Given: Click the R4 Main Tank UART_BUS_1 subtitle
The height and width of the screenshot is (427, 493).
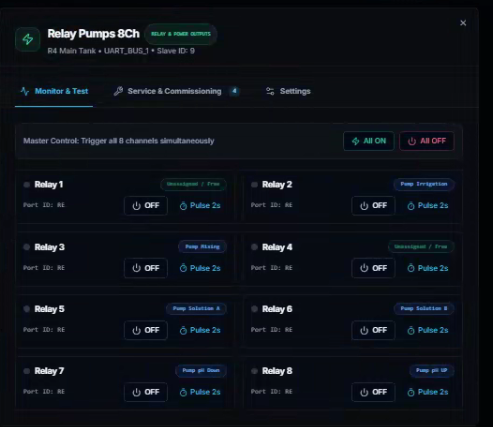Looking at the screenshot, I should pyautogui.click(x=121, y=51).
